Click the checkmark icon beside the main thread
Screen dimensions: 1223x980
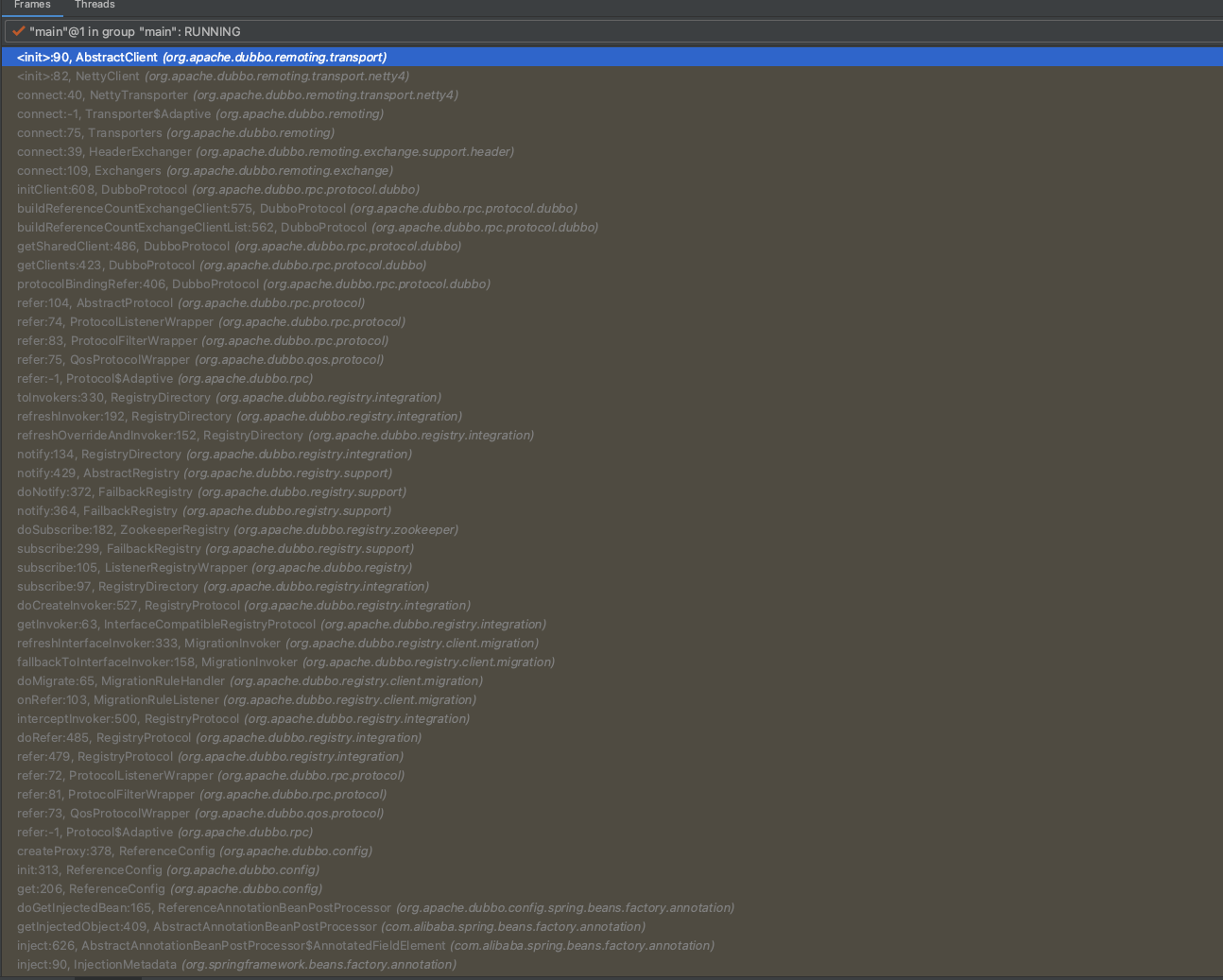pyautogui.click(x=18, y=31)
